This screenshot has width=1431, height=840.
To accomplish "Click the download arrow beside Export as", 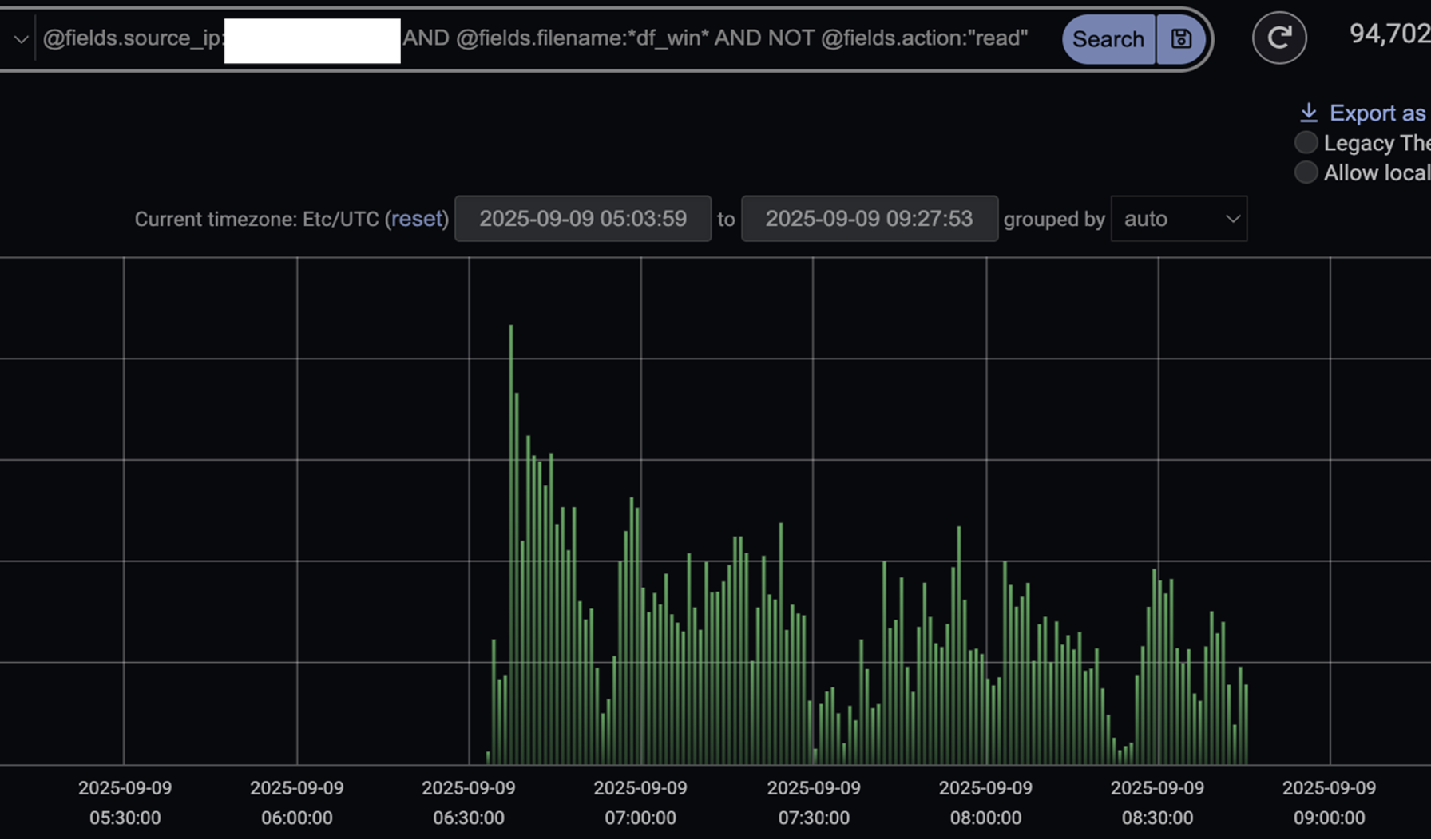I will click(1308, 112).
